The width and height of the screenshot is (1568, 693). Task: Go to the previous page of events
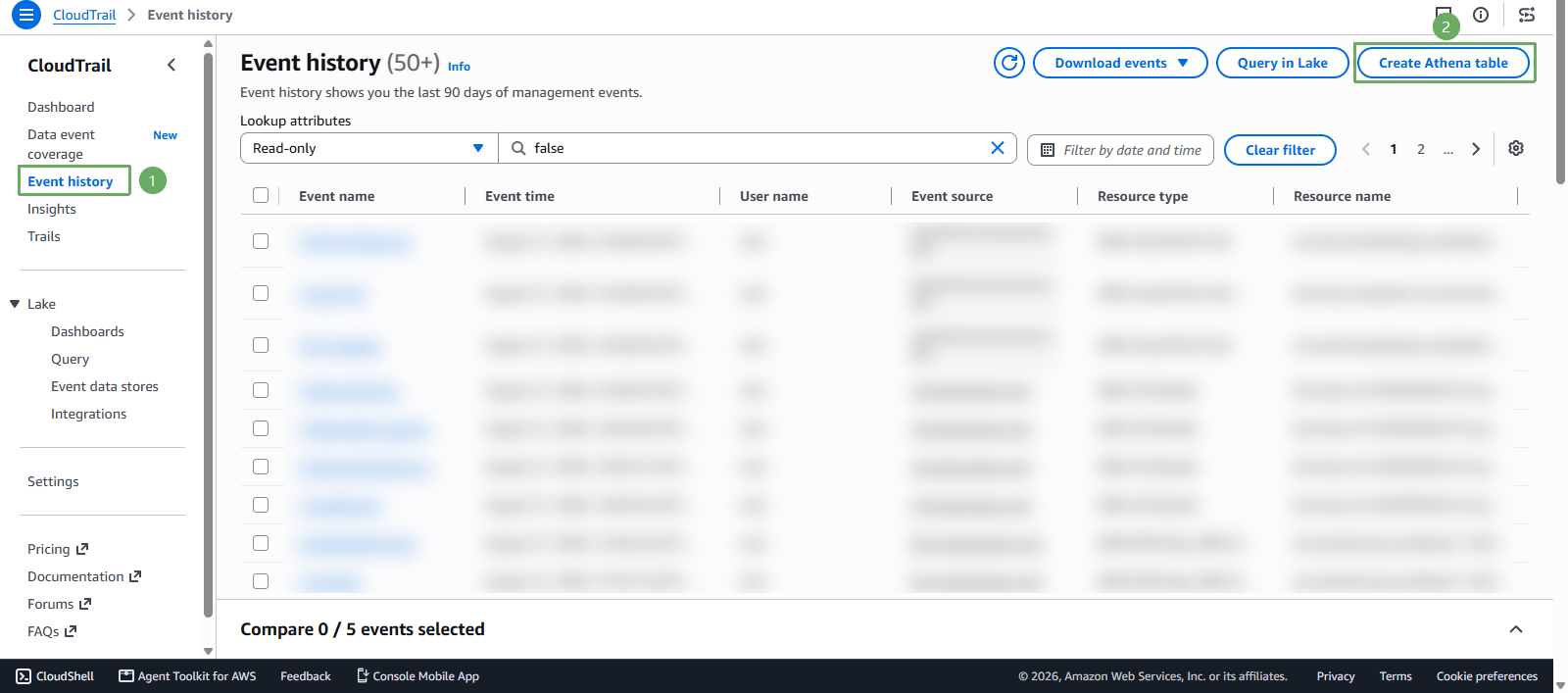[x=1366, y=149]
